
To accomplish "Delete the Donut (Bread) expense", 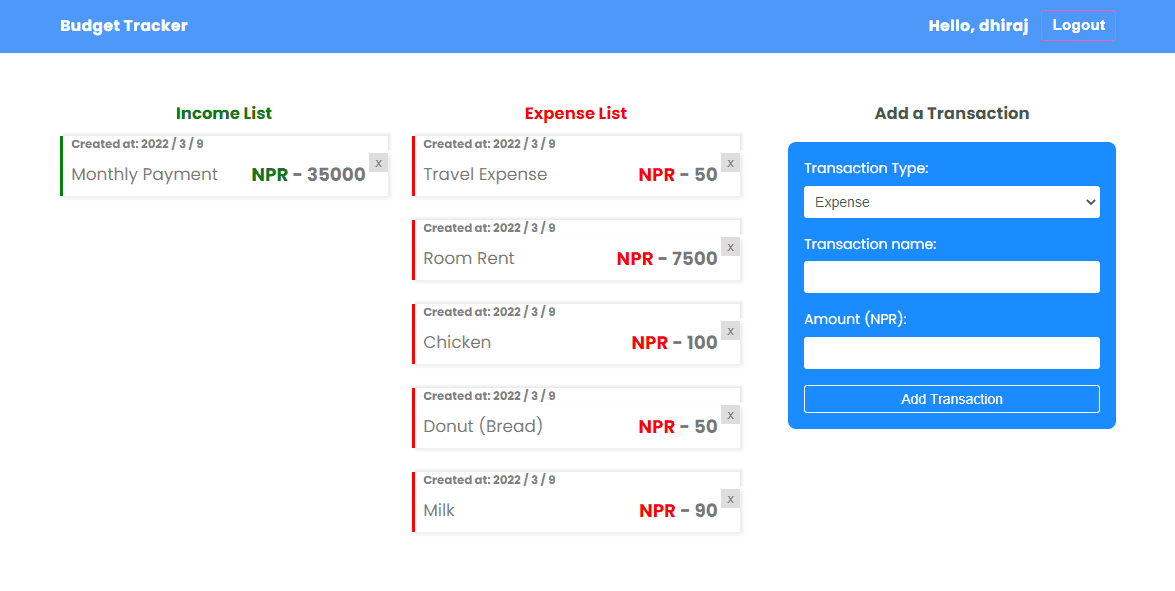I will click(730, 414).
